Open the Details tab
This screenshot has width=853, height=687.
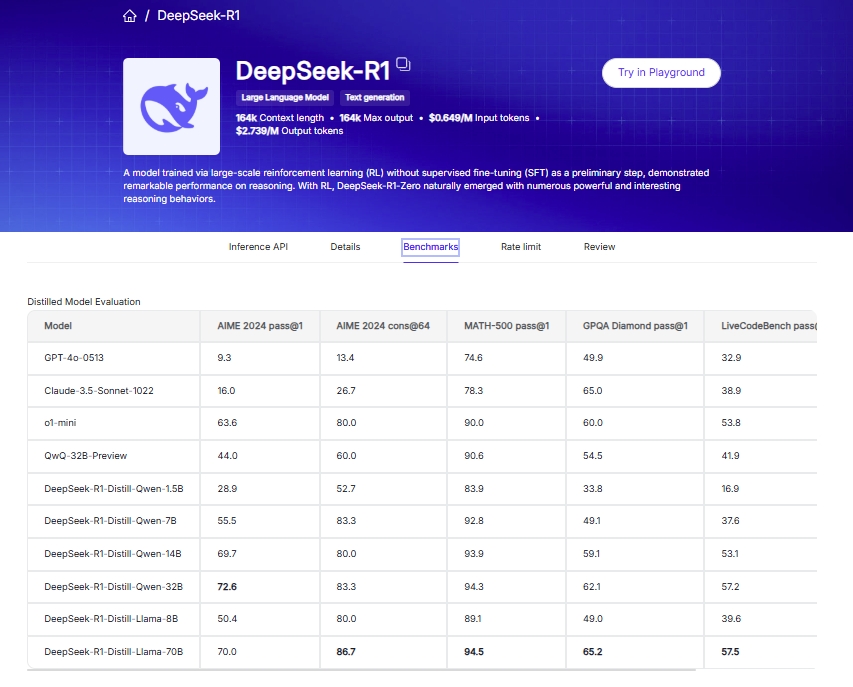(x=345, y=247)
